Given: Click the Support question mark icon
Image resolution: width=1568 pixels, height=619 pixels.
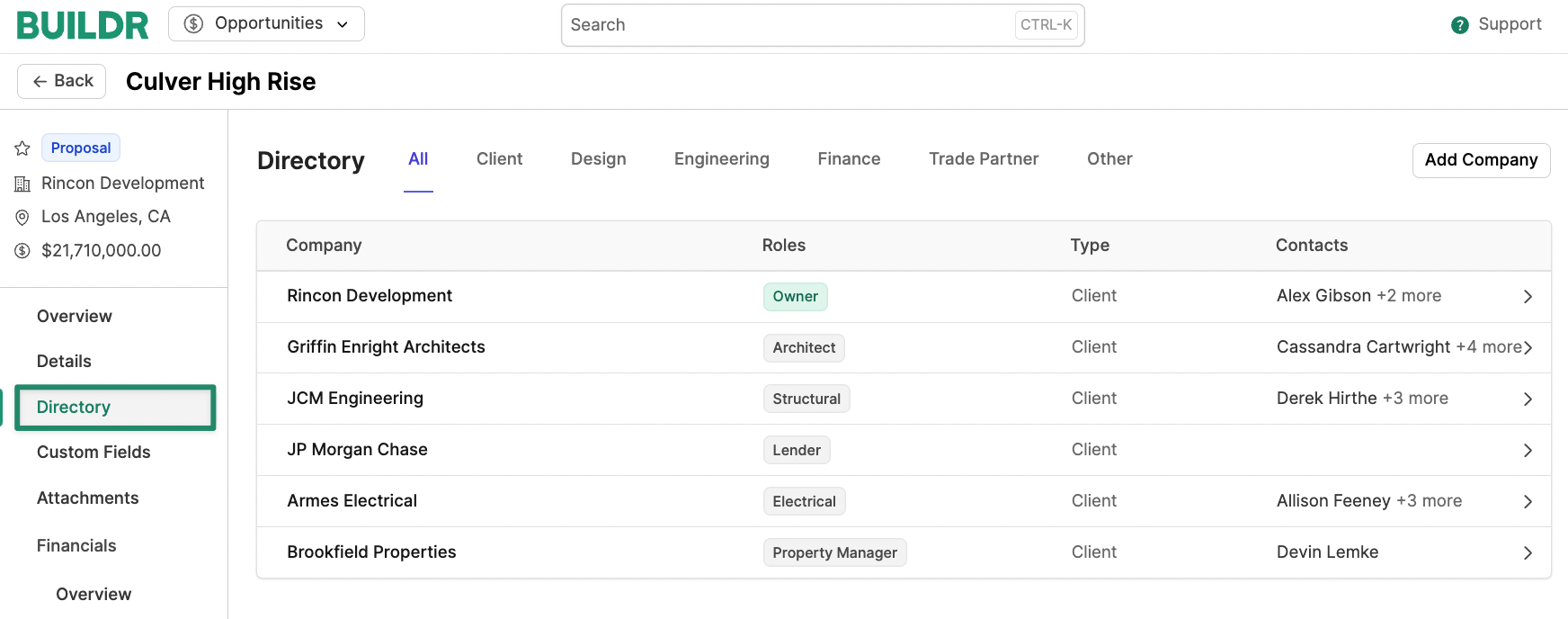Looking at the screenshot, I should (x=1460, y=25).
